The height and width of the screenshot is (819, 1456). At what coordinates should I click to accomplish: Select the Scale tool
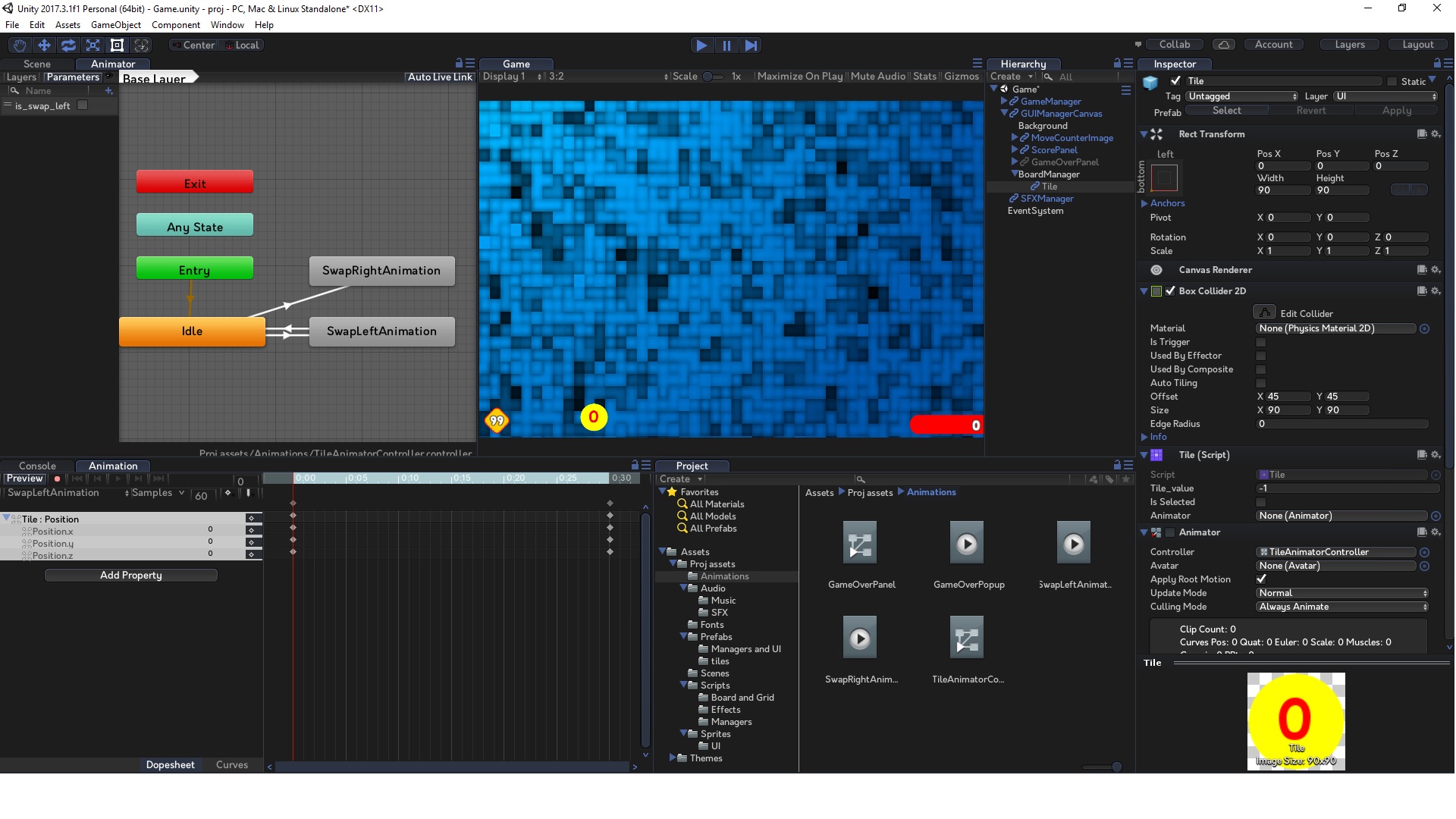(x=93, y=45)
